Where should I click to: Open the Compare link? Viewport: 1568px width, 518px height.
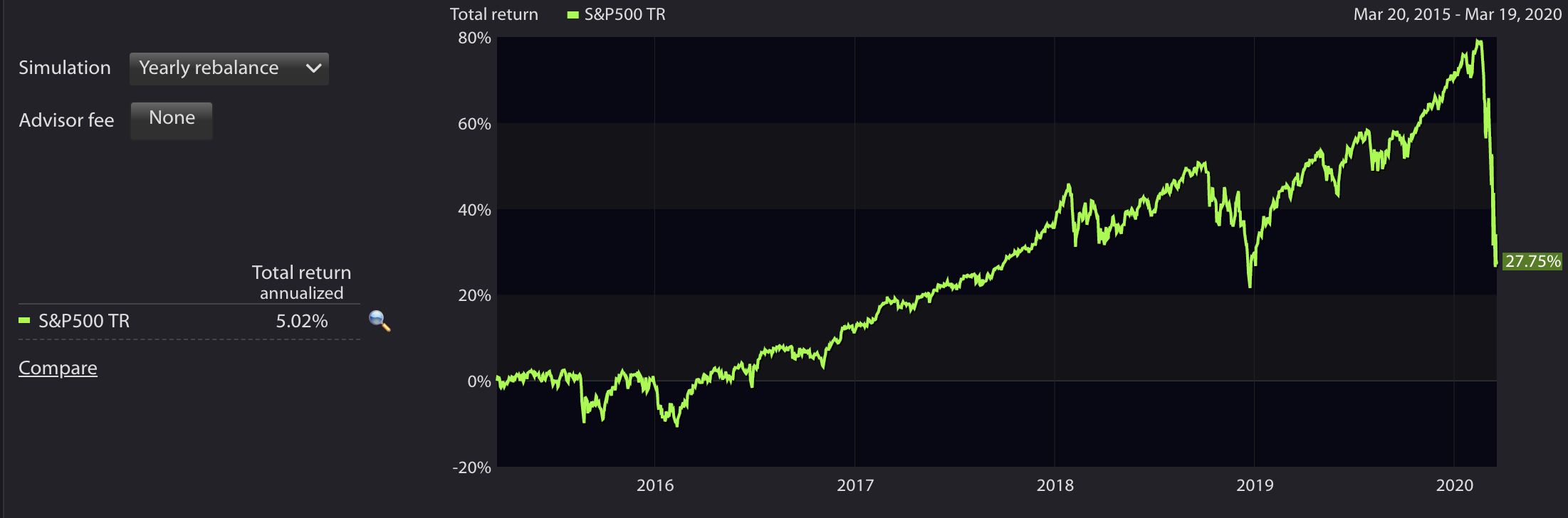click(58, 368)
